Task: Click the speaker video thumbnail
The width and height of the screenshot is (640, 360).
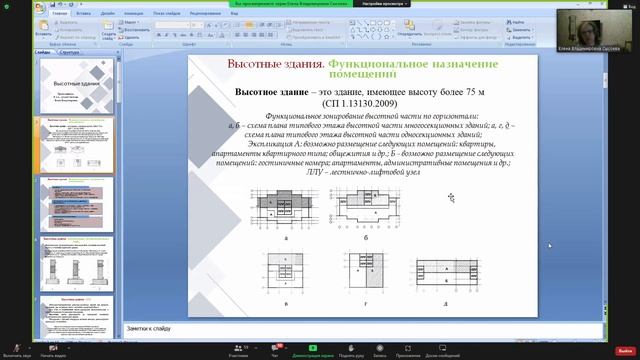Action: (x=594, y=31)
